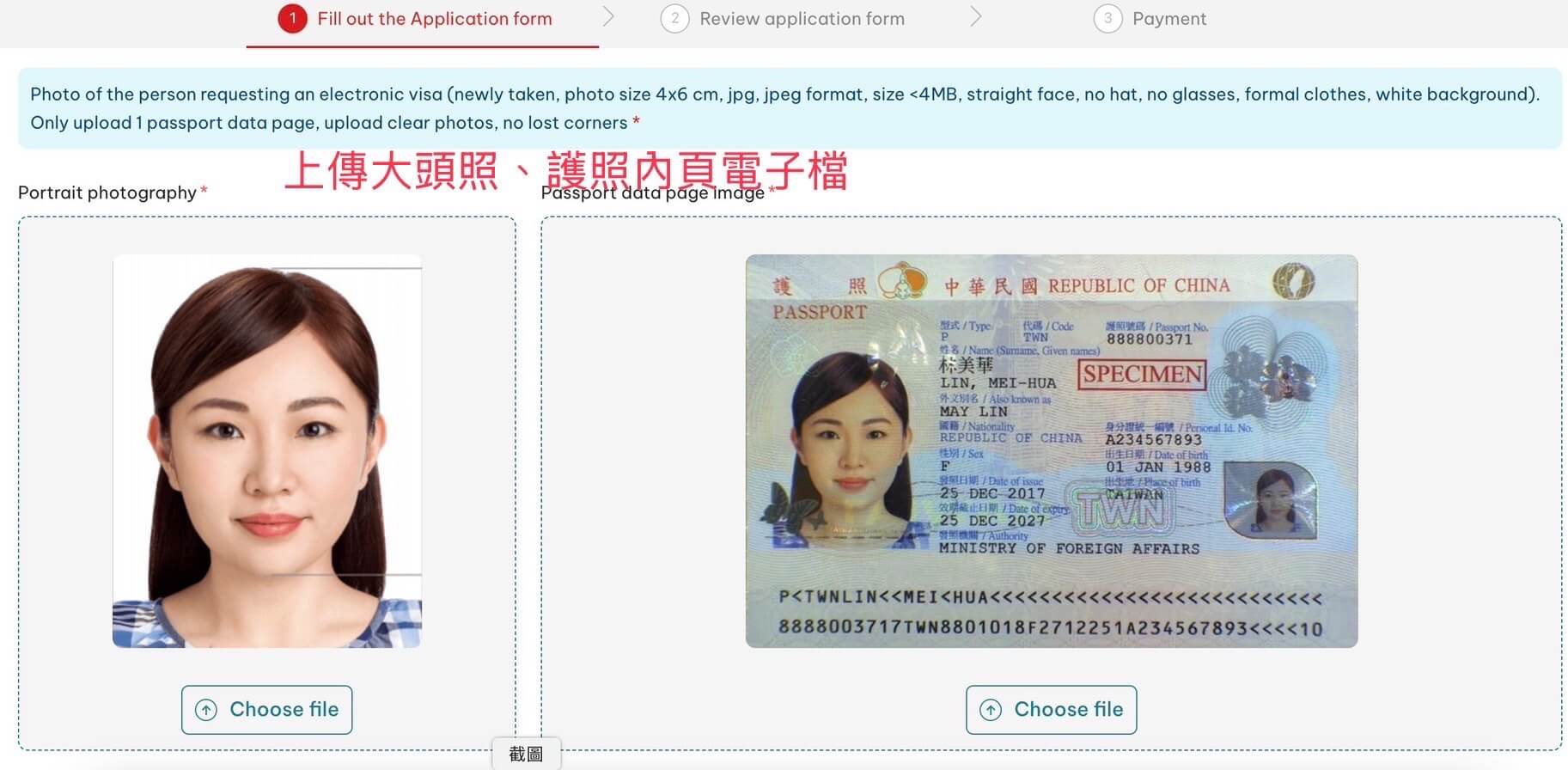Click the 'Passport data page image' label
This screenshot has width=1568, height=770.
(x=653, y=192)
